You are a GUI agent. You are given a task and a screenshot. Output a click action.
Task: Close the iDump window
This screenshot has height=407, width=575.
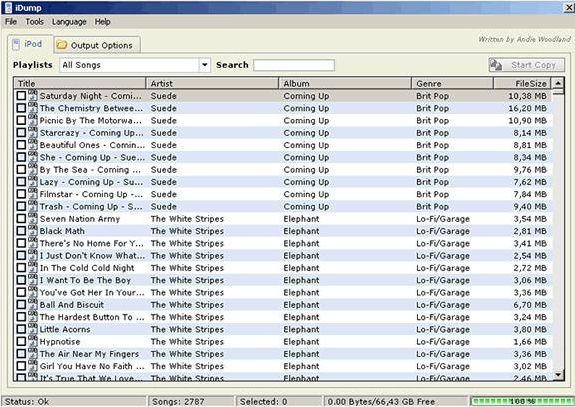point(569,7)
